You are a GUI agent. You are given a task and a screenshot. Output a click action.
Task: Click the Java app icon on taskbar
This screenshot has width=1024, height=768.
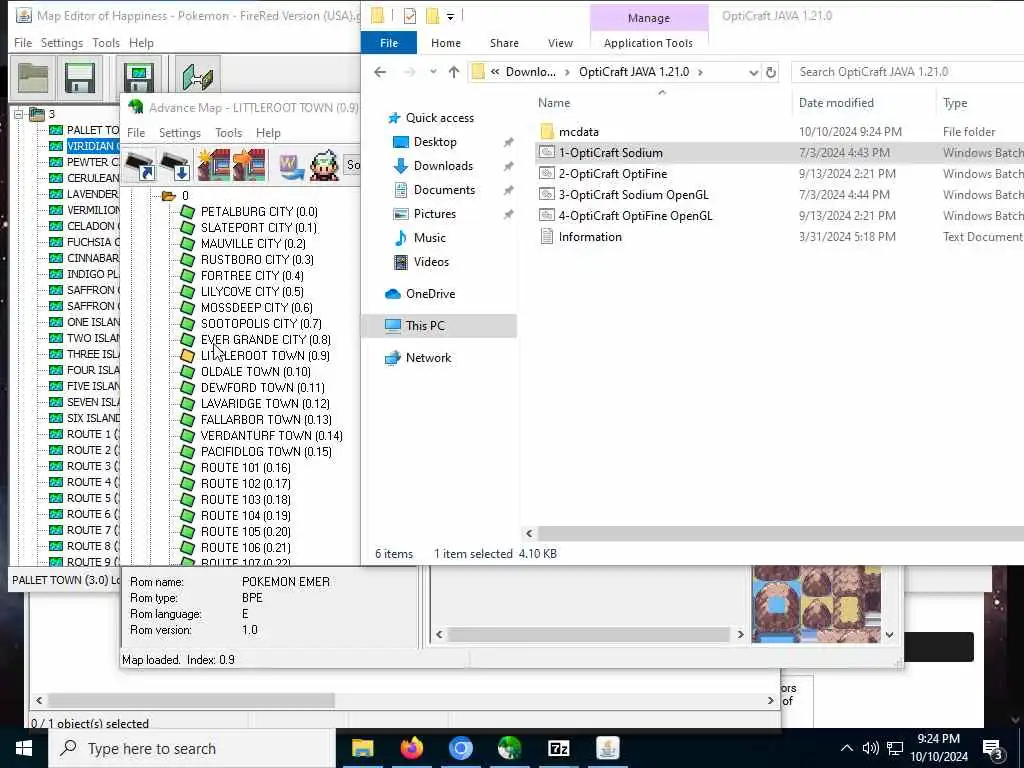click(x=607, y=748)
